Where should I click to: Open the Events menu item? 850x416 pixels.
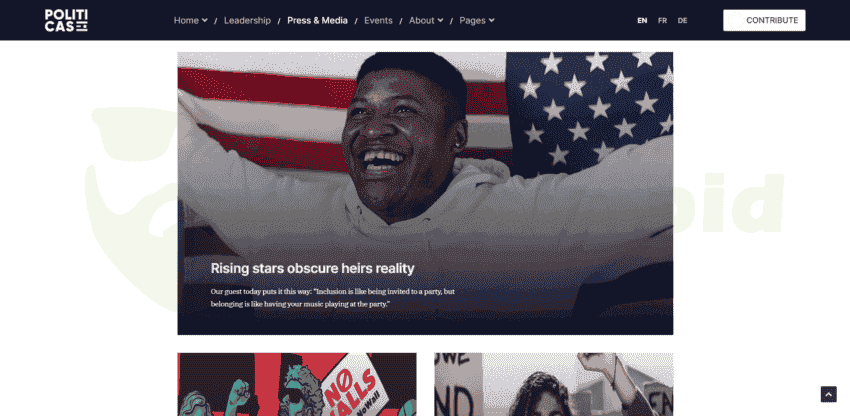pyautogui.click(x=378, y=21)
